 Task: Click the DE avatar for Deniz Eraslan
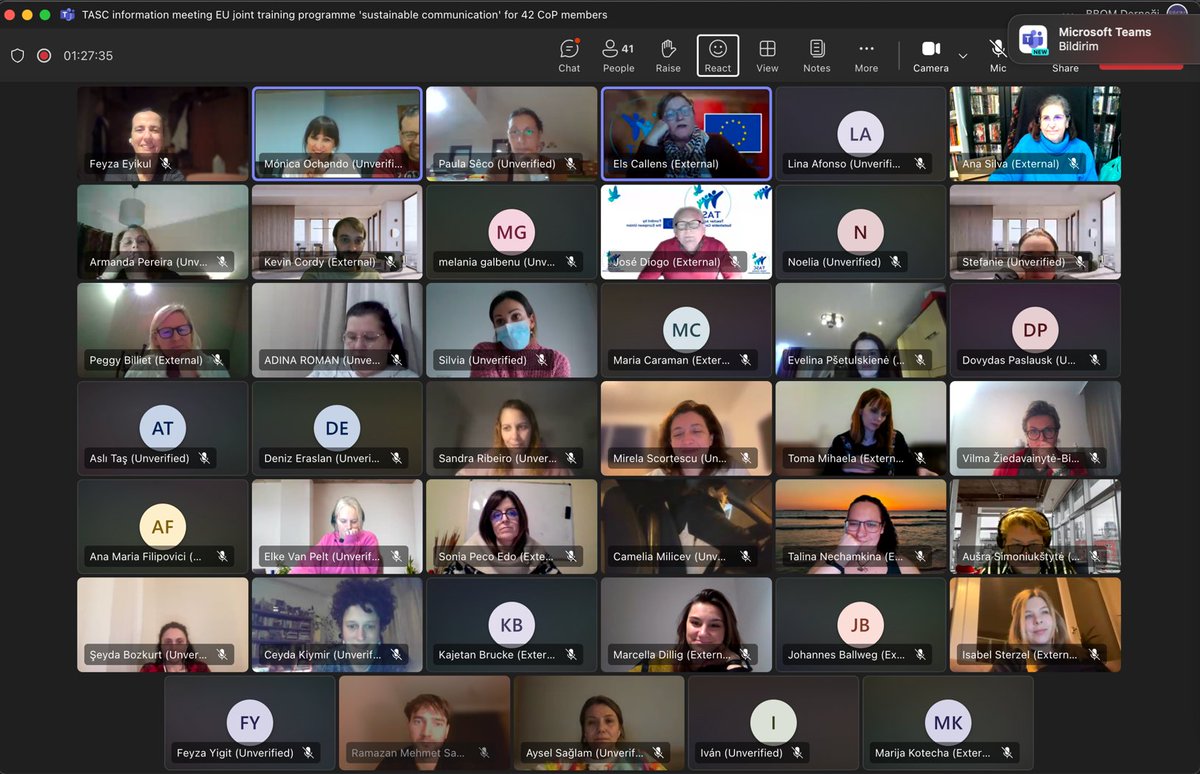337,428
